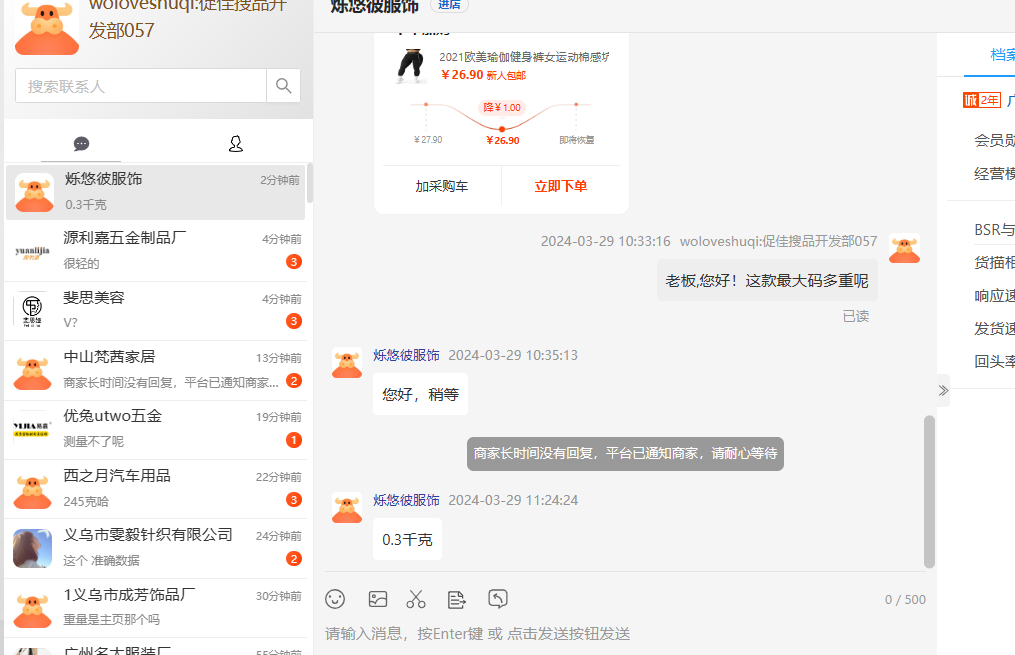Click 立即下单 order now button
1015x655 pixels.
[561, 186]
